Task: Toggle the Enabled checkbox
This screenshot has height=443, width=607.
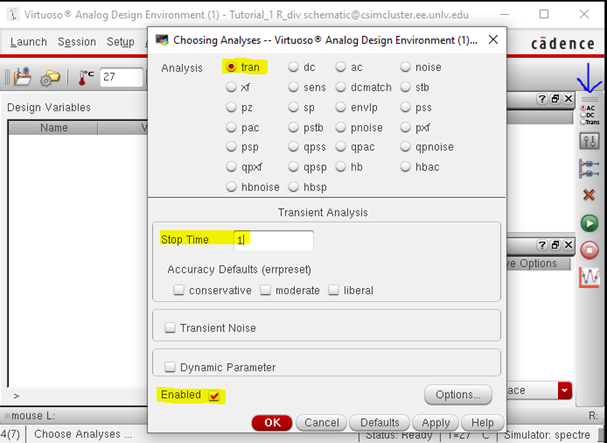Action: (x=214, y=395)
